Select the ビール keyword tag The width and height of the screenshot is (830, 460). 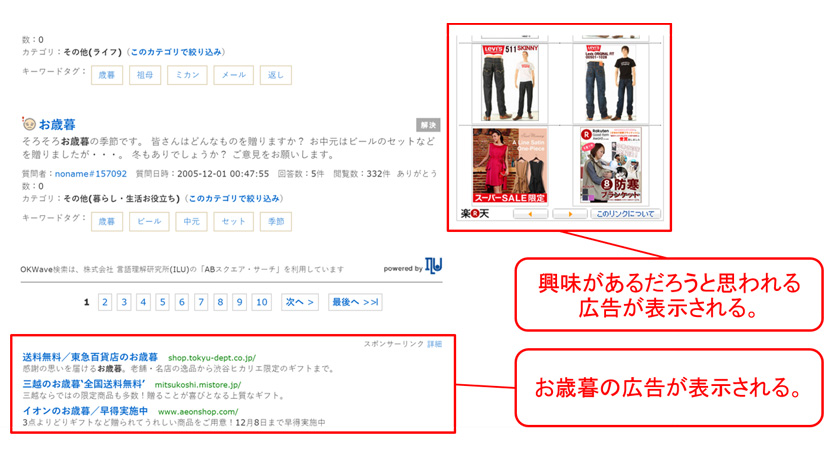[x=149, y=221]
